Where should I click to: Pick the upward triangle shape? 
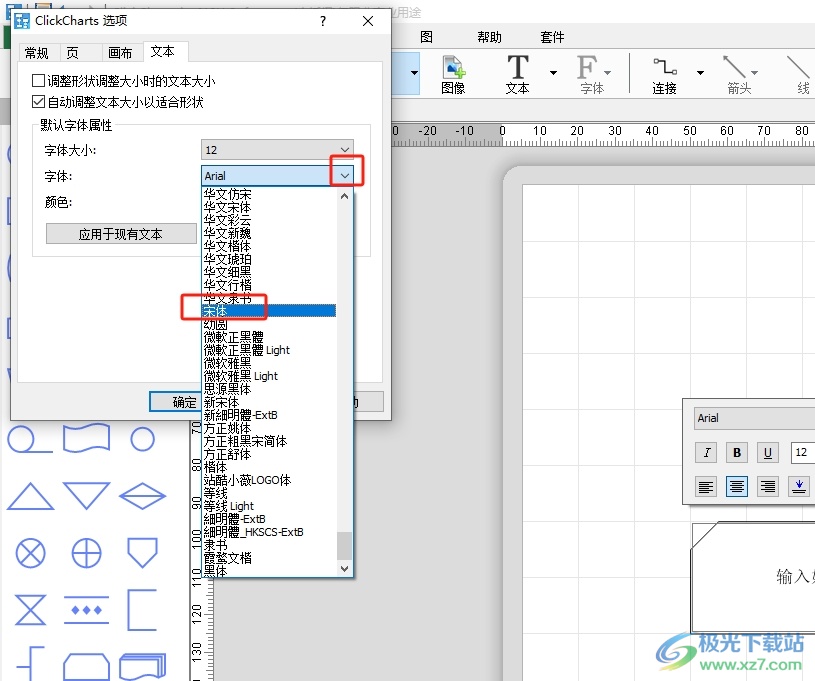31,496
